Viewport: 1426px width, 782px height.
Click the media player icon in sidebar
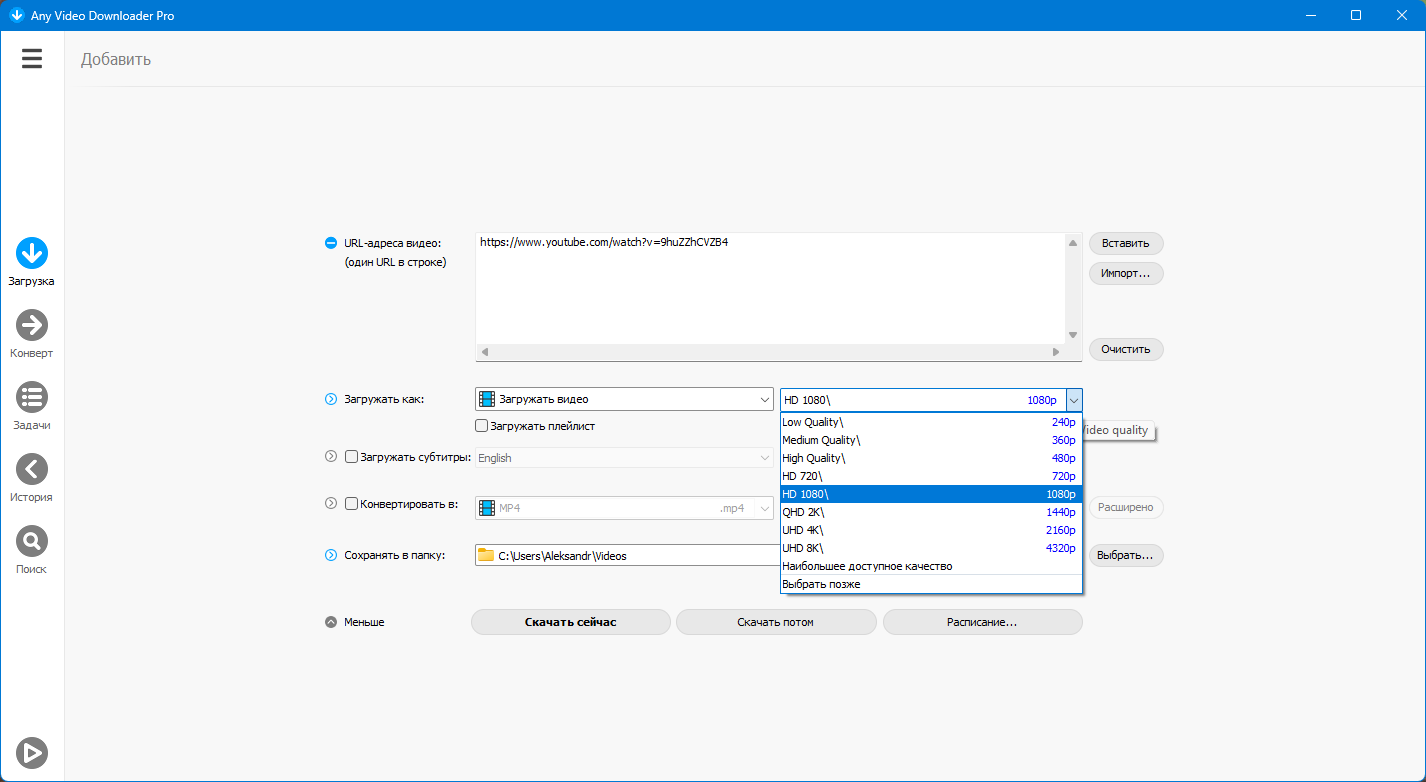(x=32, y=752)
